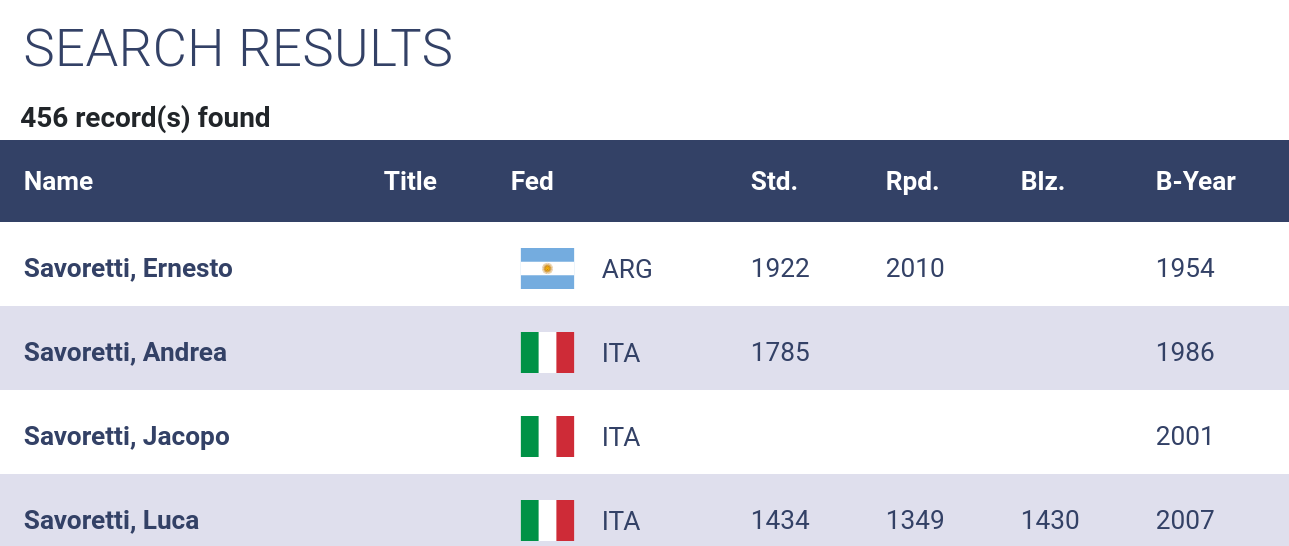Screen dimensions: 1289x546
Task: Sort by Blz. rating column header
Action: coord(1043,181)
